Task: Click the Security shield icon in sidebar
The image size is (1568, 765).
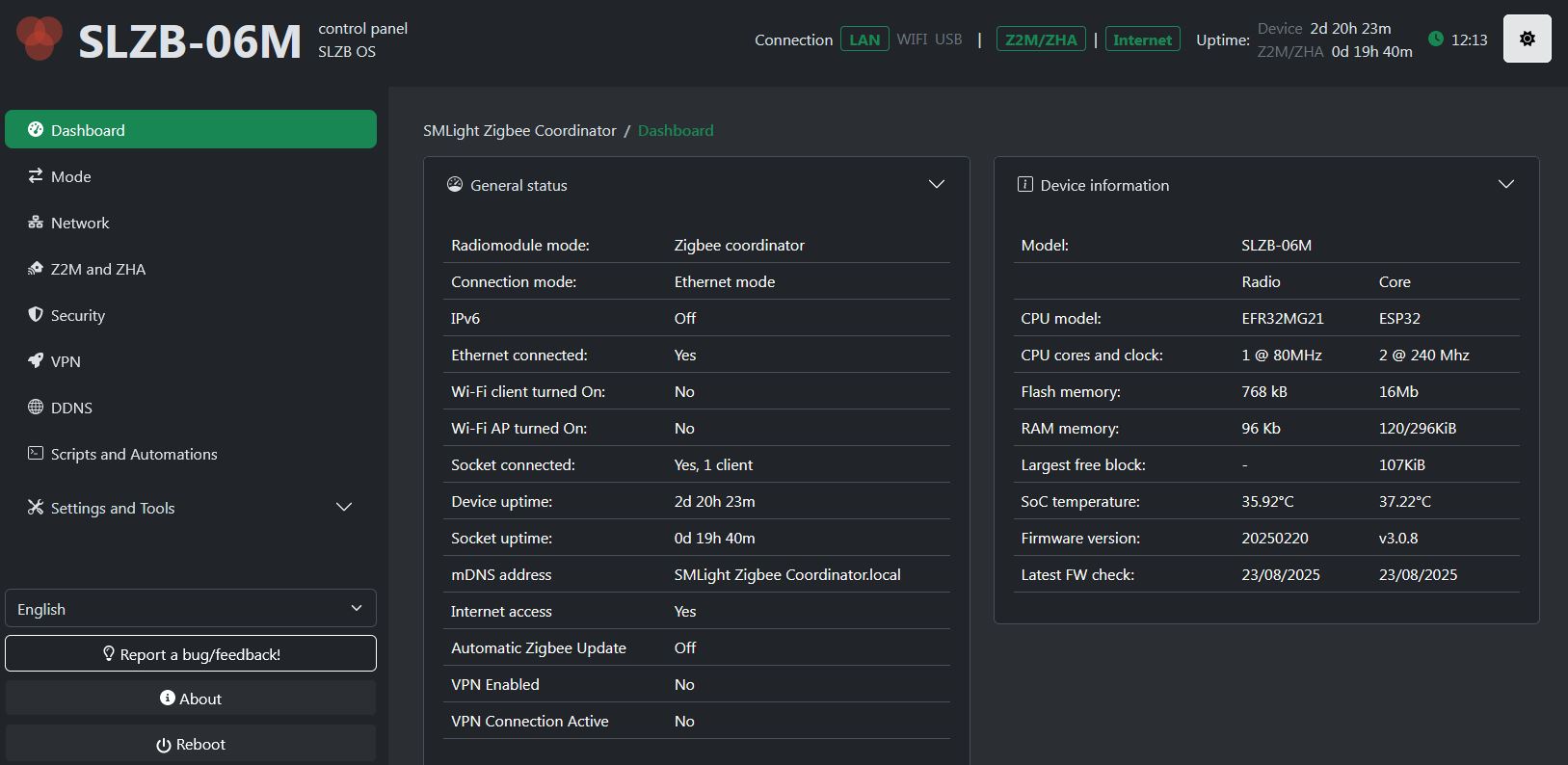Action: 36,315
